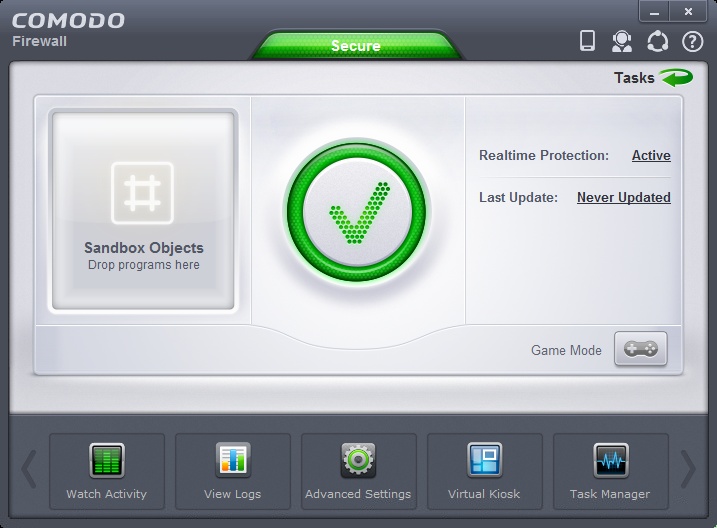Click the Active link for Realtime Protection
The image size is (717, 528).
click(x=651, y=156)
